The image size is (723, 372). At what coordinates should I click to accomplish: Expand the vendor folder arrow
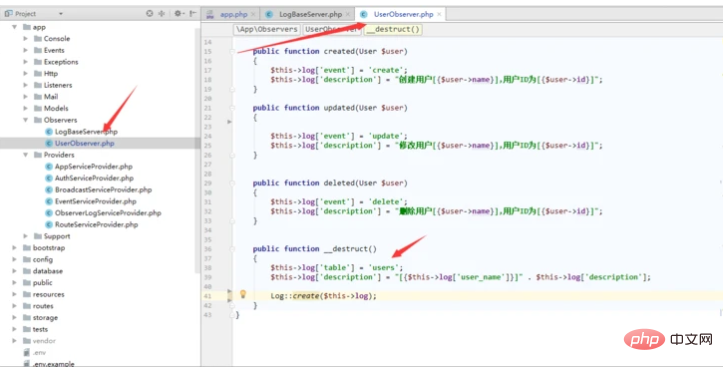click(14, 341)
